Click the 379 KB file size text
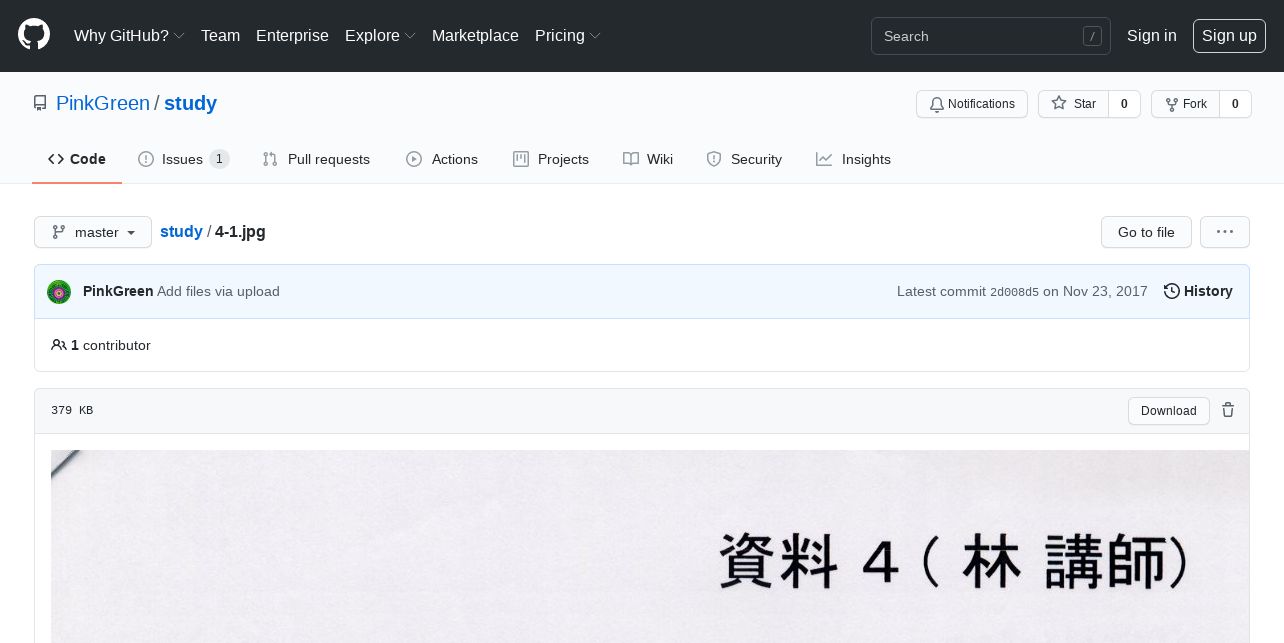 click(72, 410)
